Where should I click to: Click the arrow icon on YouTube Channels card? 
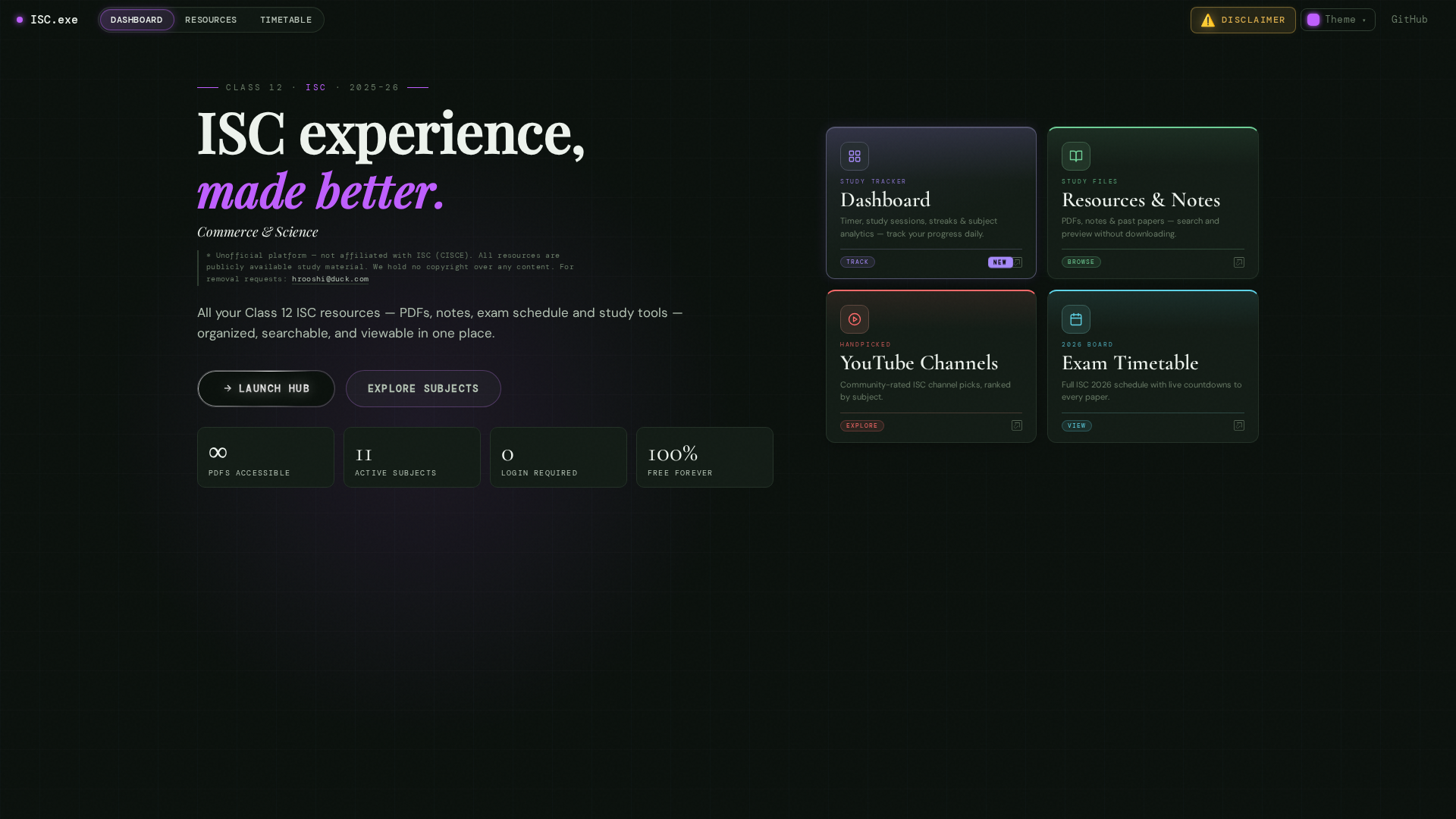[1017, 425]
